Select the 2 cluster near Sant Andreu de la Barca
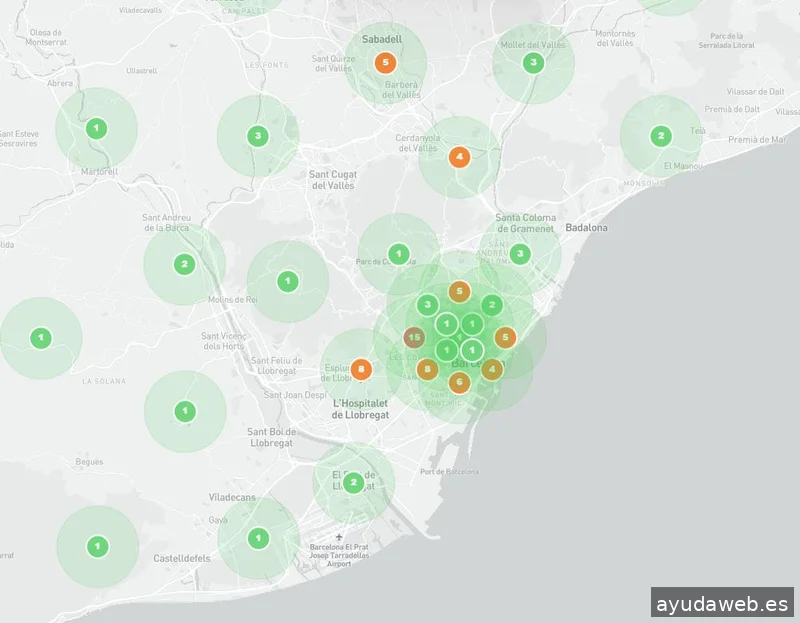This screenshot has height=623, width=800. [x=184, y=265]
